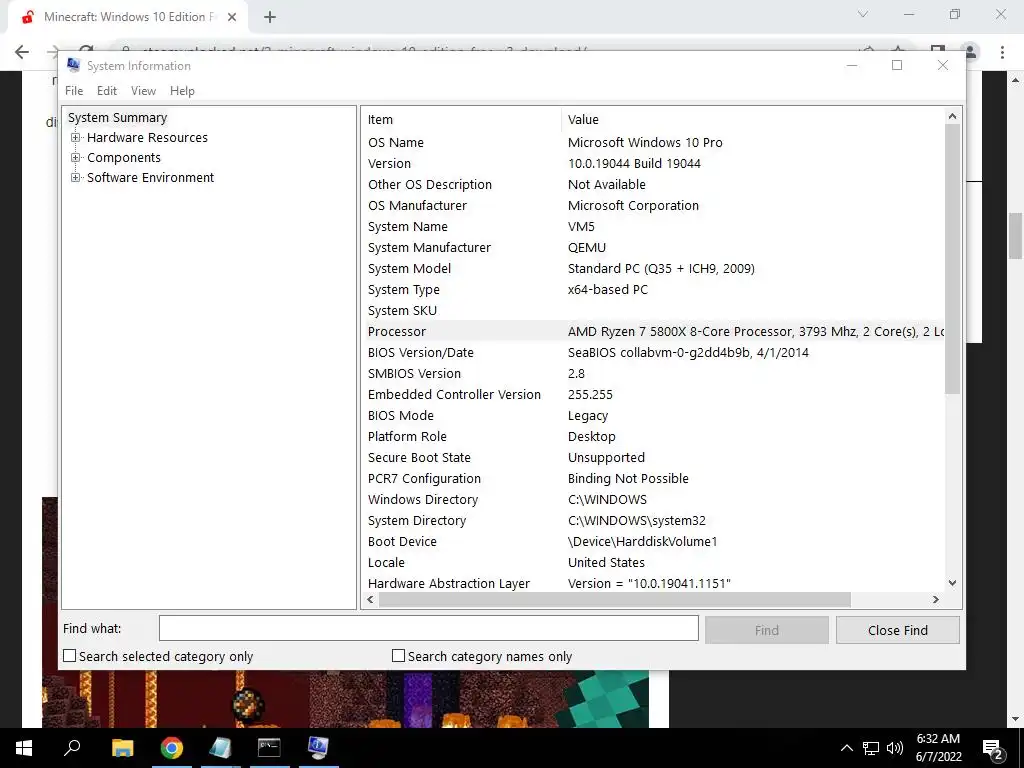Image resolution: width=1024 pixels, height=768 pixels.
Task: Click the details pane scroll-up arrow
Action: tap(952, 116)
